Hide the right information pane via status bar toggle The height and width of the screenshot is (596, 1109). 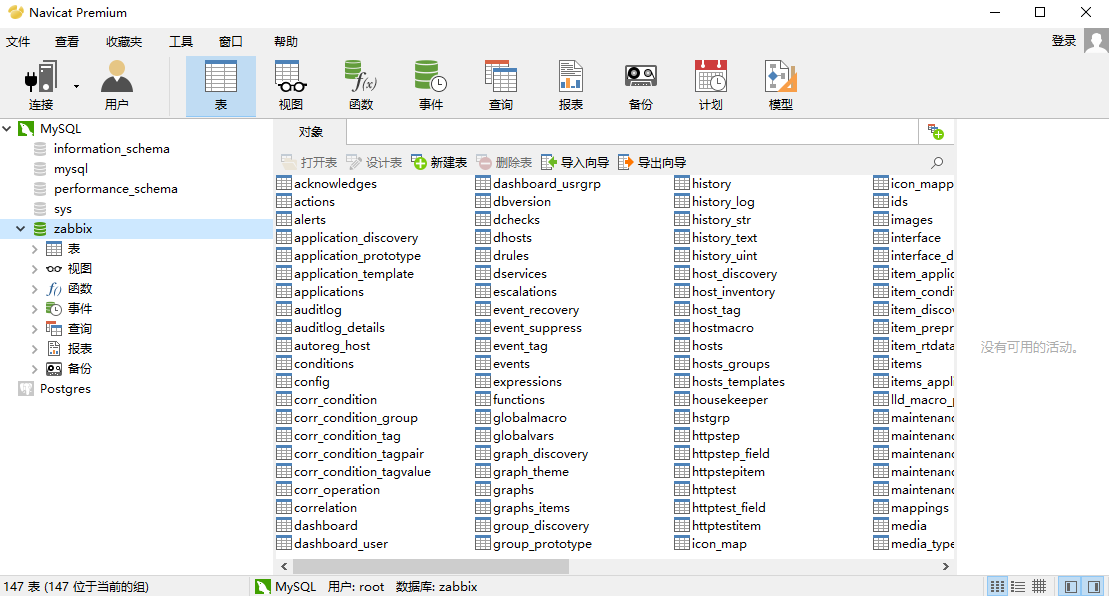coord(1091,585)
